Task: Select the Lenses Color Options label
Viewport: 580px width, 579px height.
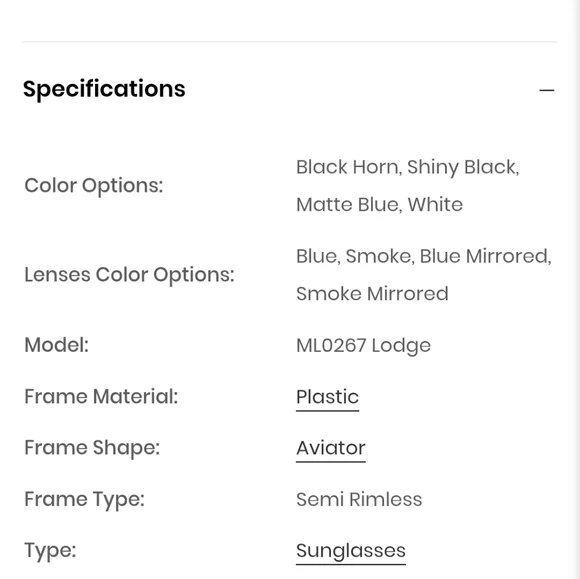Action: point(129,275)
